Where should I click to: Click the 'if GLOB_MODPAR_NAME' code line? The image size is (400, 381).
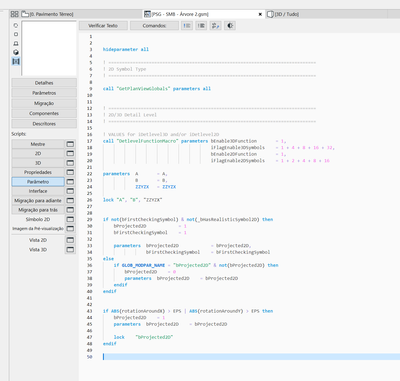(x=196, y=265)
